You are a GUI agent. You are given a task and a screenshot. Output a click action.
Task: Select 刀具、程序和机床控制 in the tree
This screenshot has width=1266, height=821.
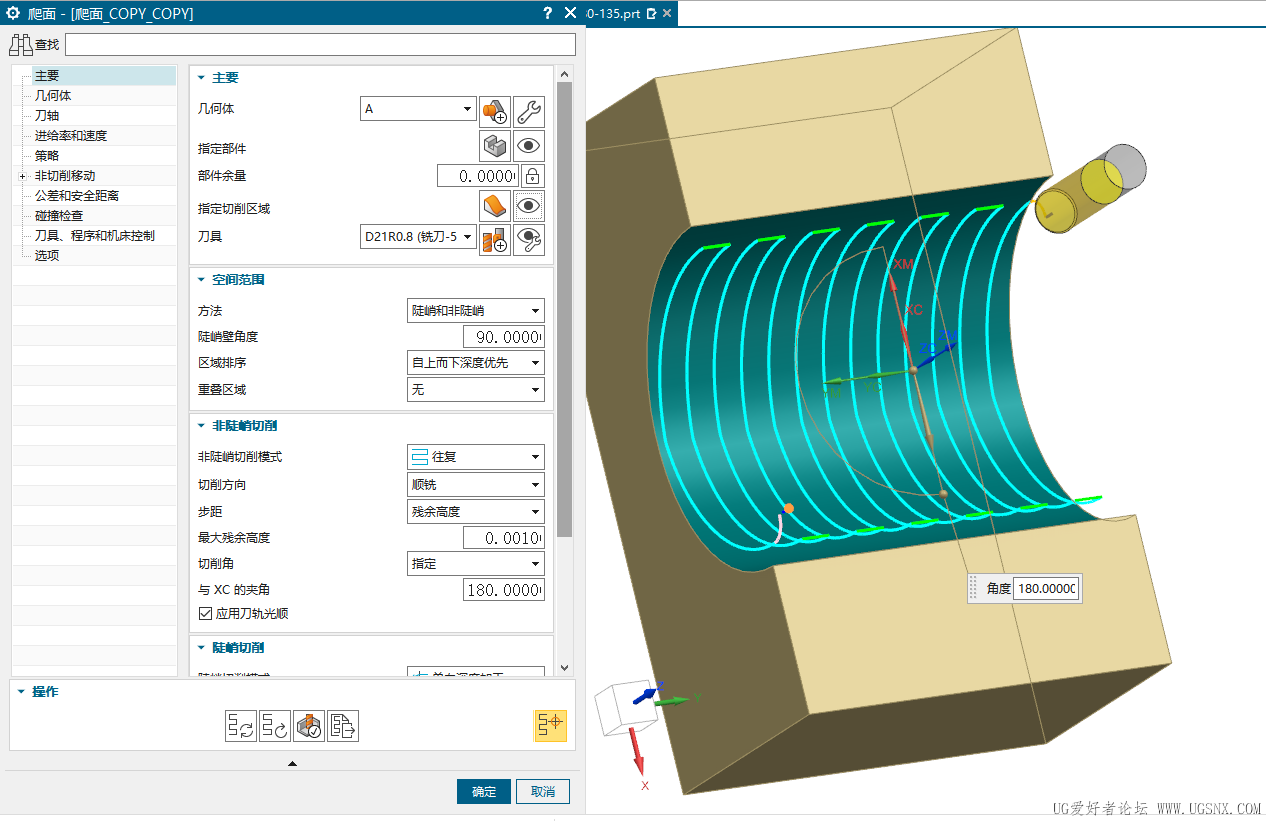[95, 236]
